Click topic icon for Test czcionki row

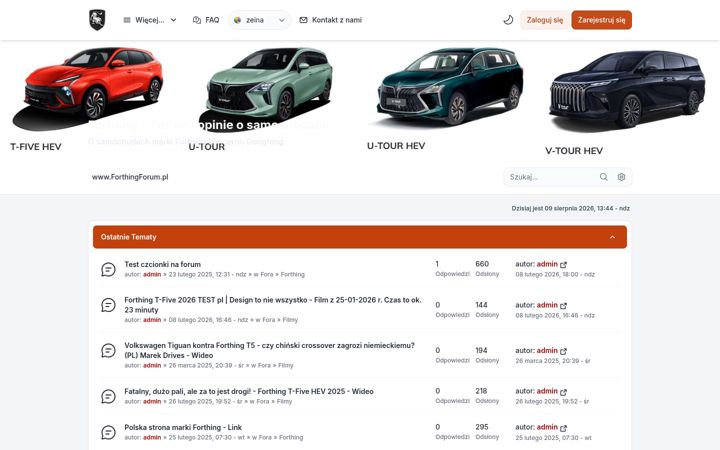pyautogui.click(x=108, y=269)
